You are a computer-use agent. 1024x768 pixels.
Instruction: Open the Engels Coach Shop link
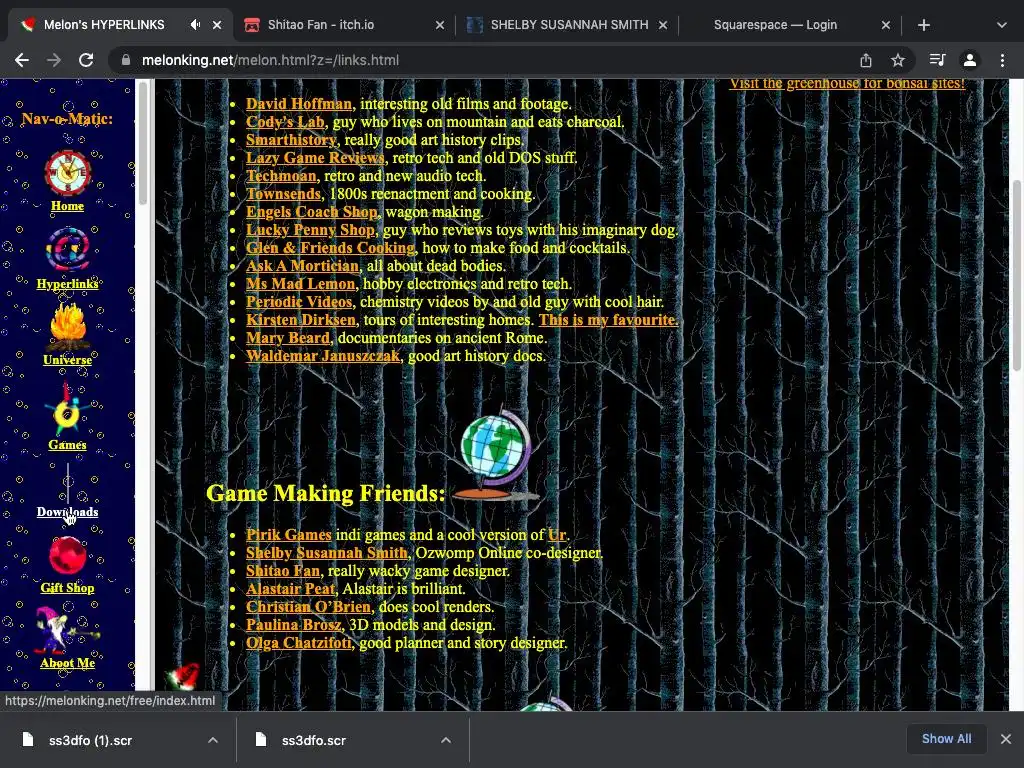[x=312, y=212]
